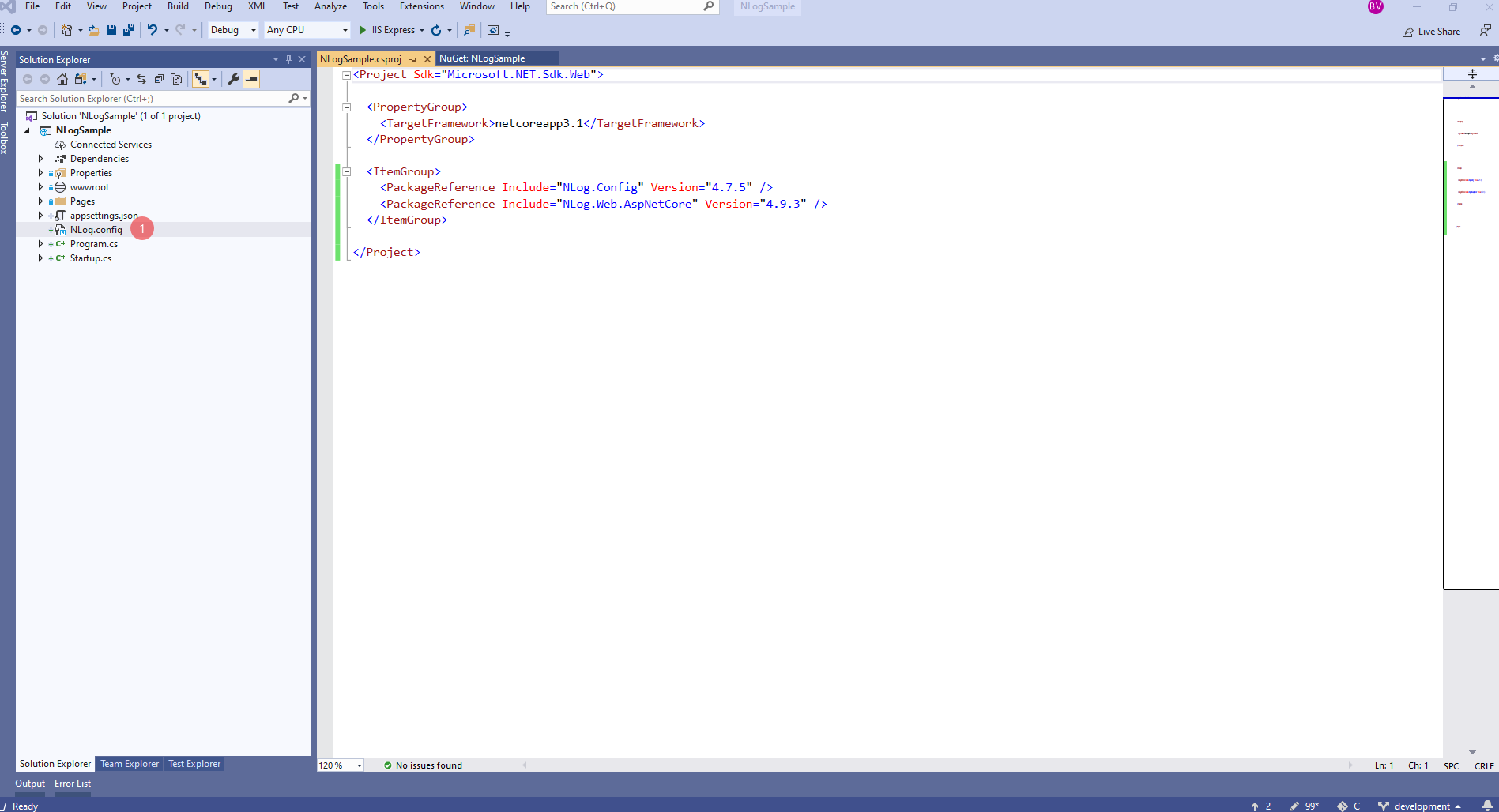
Task: Select Connected Services in Solution Explorer
Action: pyautogui.click(x=111, y=145)
